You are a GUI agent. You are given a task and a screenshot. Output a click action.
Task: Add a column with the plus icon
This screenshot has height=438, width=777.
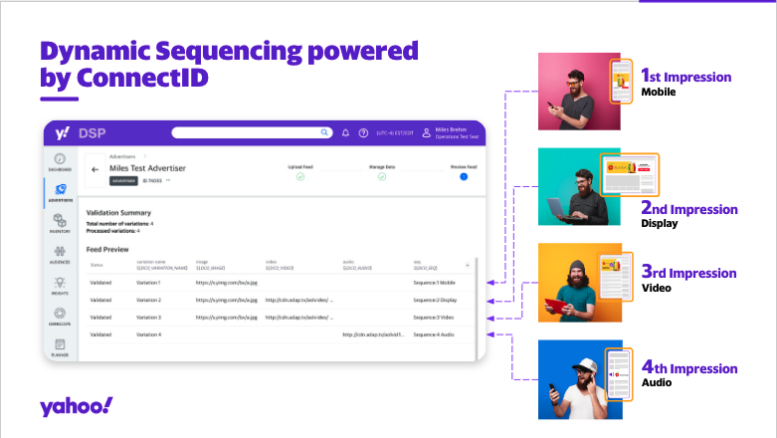point(467,265)
